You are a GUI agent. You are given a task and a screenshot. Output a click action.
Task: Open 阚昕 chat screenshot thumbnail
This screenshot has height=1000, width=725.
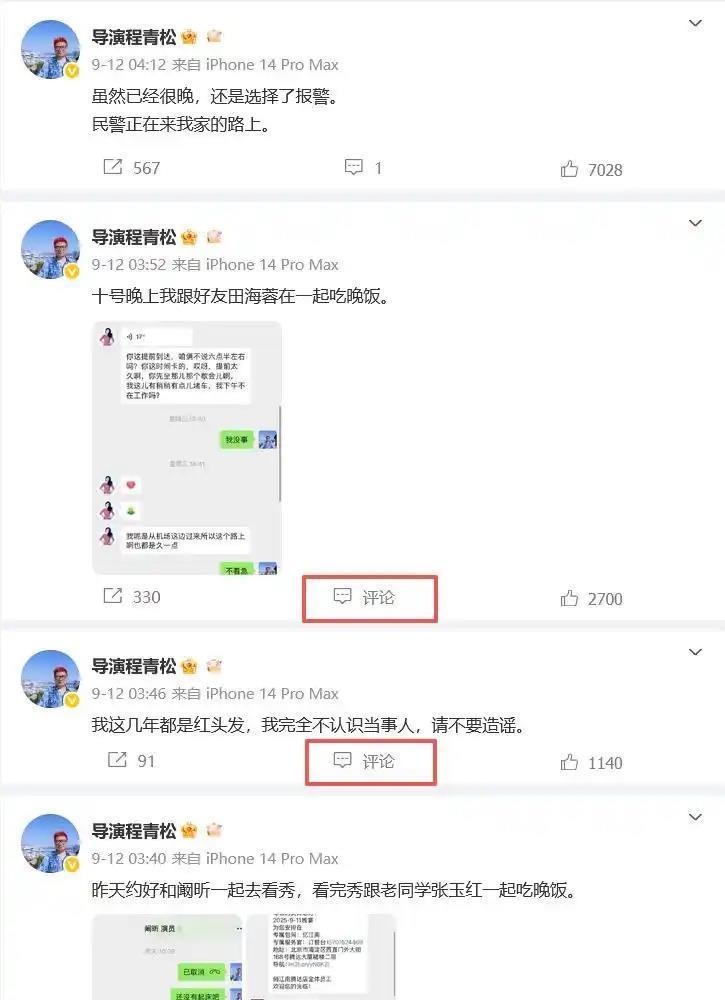[x=167, y=957]
